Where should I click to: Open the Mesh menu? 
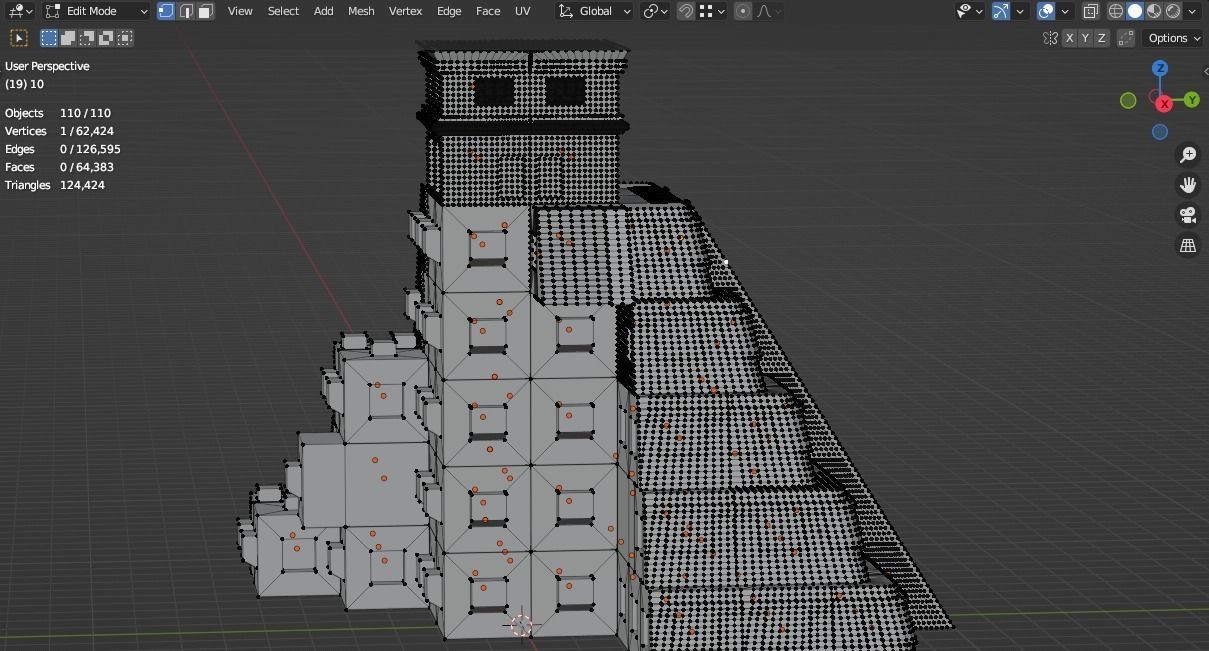point(361,11)
